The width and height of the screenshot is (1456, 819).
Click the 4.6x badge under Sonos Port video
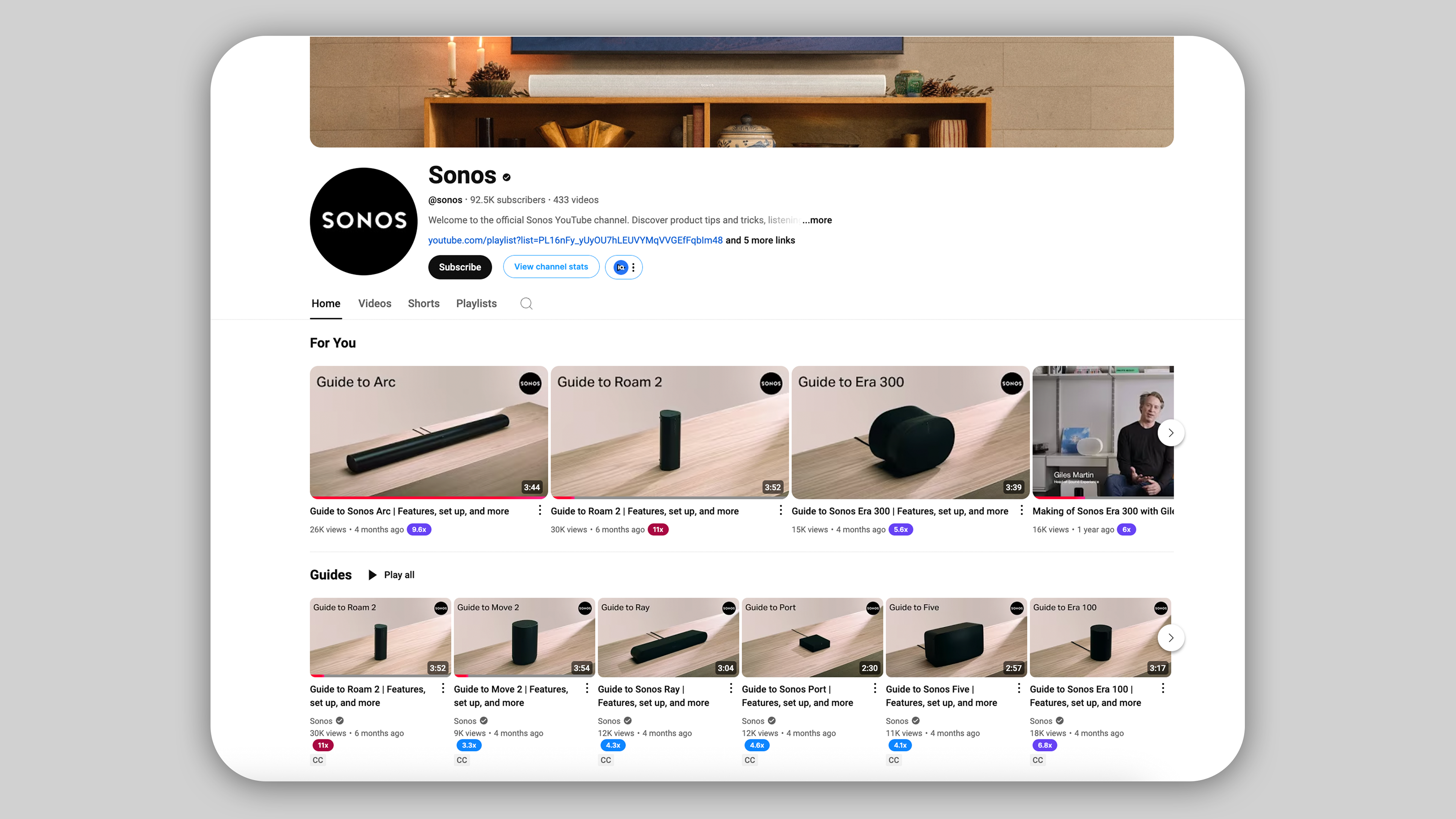click(x=757, y=745)
